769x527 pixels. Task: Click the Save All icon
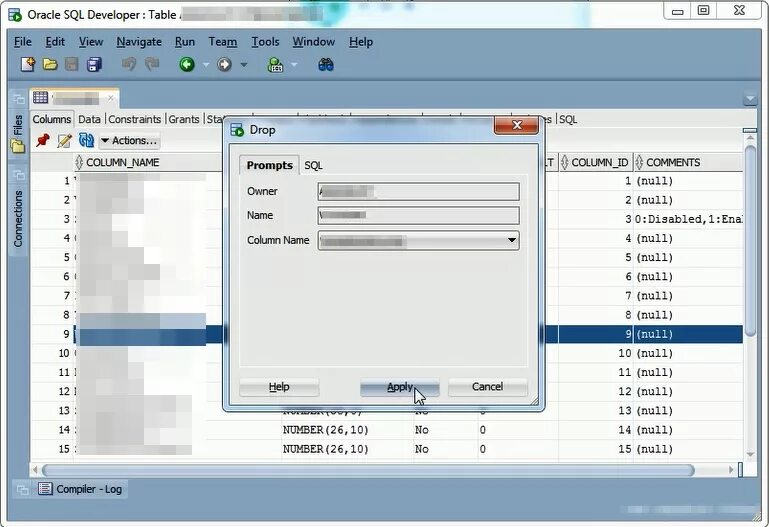pyautogui.click(x=94, y=65)
